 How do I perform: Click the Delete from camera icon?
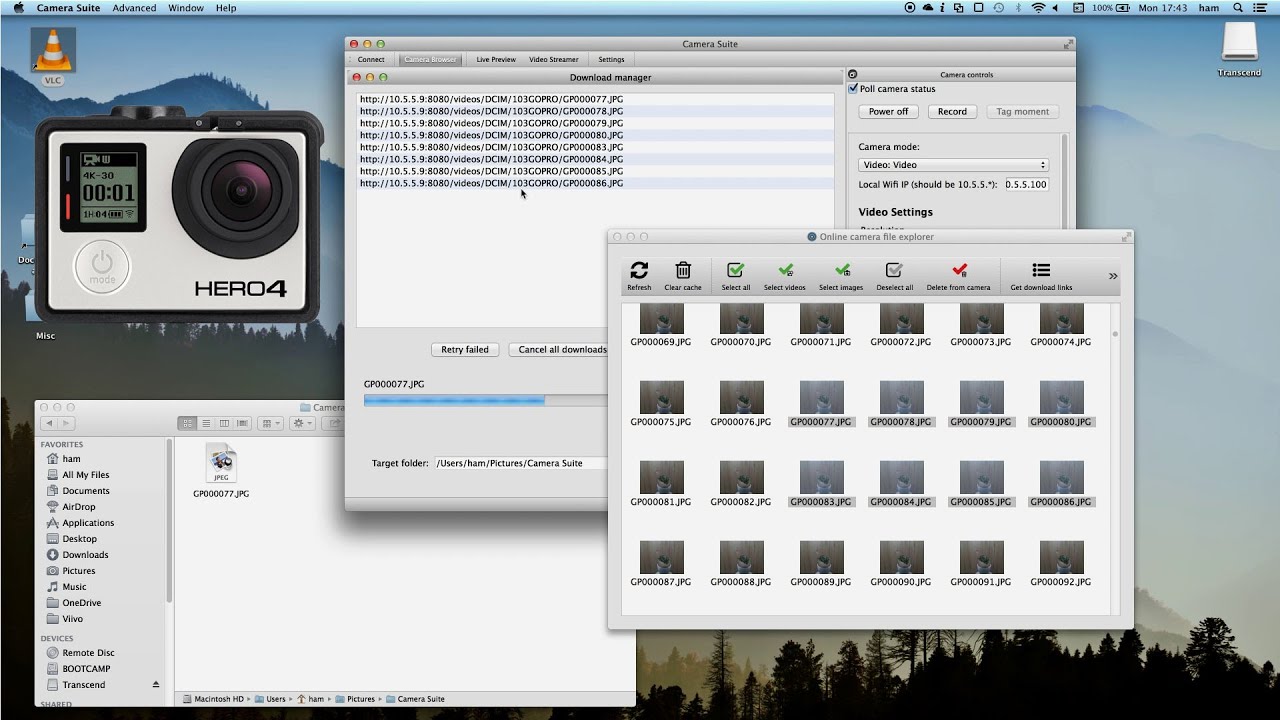(x=959, y=270)
